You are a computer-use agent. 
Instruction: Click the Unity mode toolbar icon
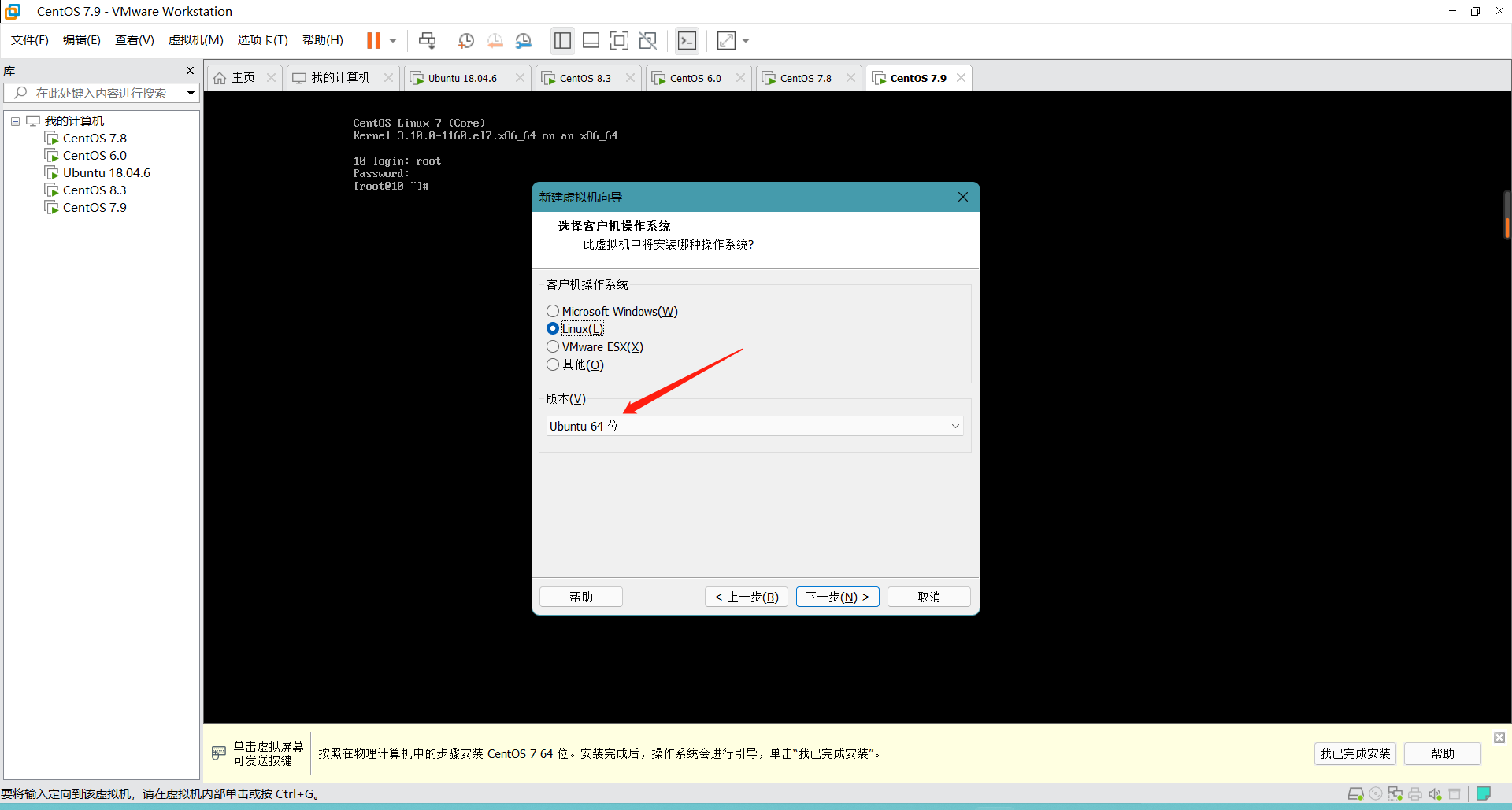tap(648, 40)
